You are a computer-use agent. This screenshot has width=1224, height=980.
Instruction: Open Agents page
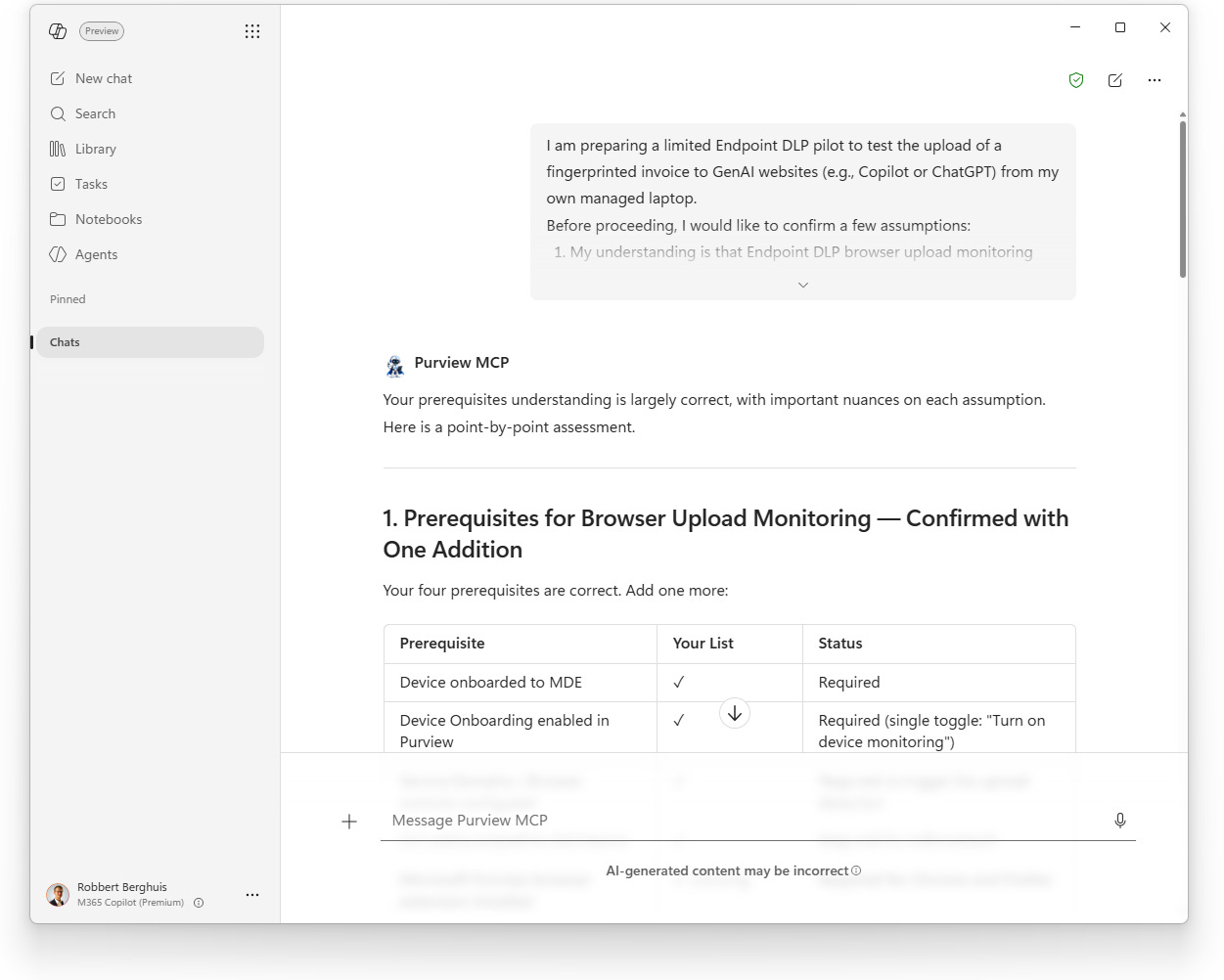pos(151,254)
